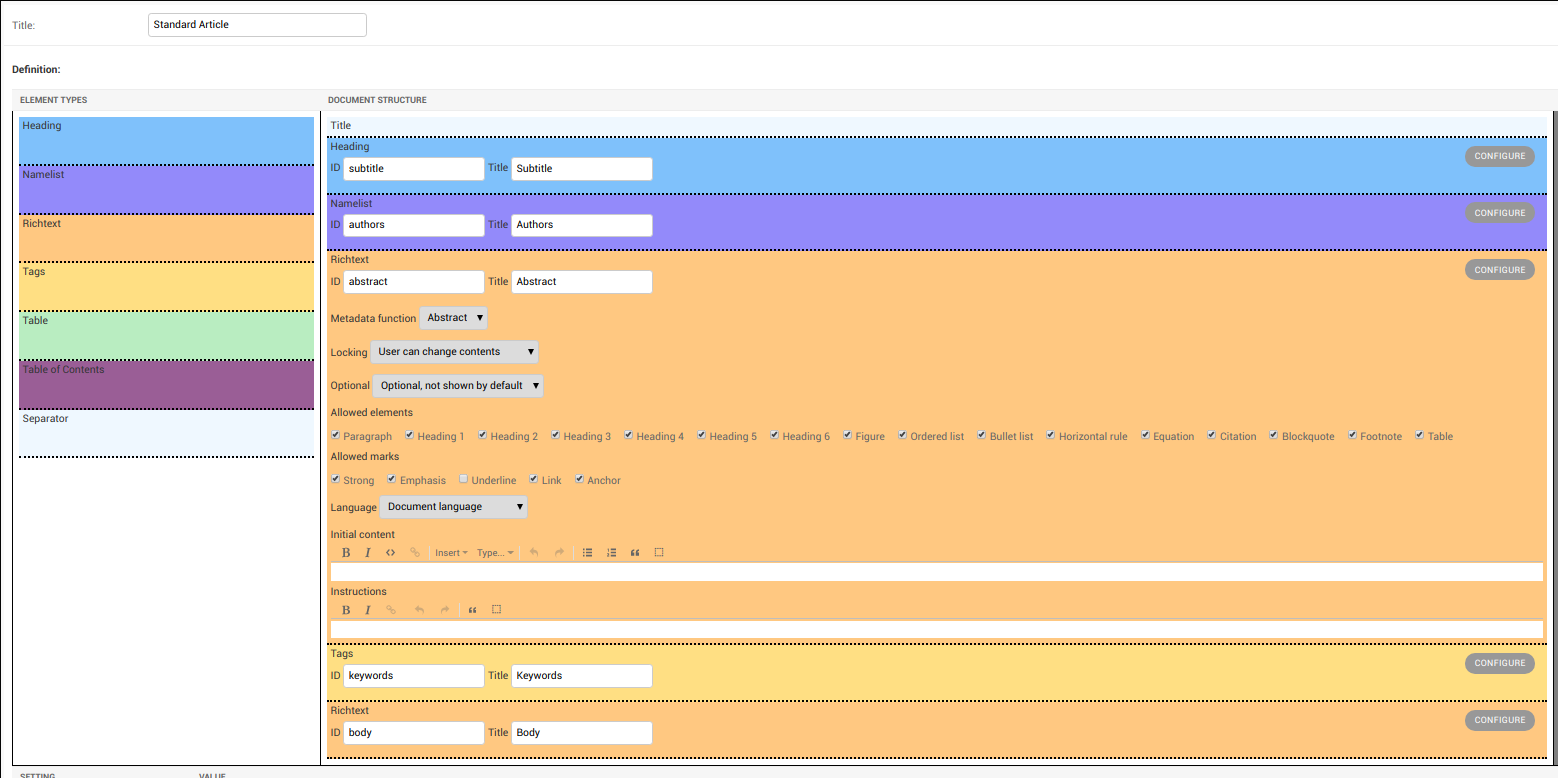The width and height of the screenshot is (1558, 778).
Task: Click CONFIGURE on the Keywords tags element
Action: click(x=1499, y=662)
